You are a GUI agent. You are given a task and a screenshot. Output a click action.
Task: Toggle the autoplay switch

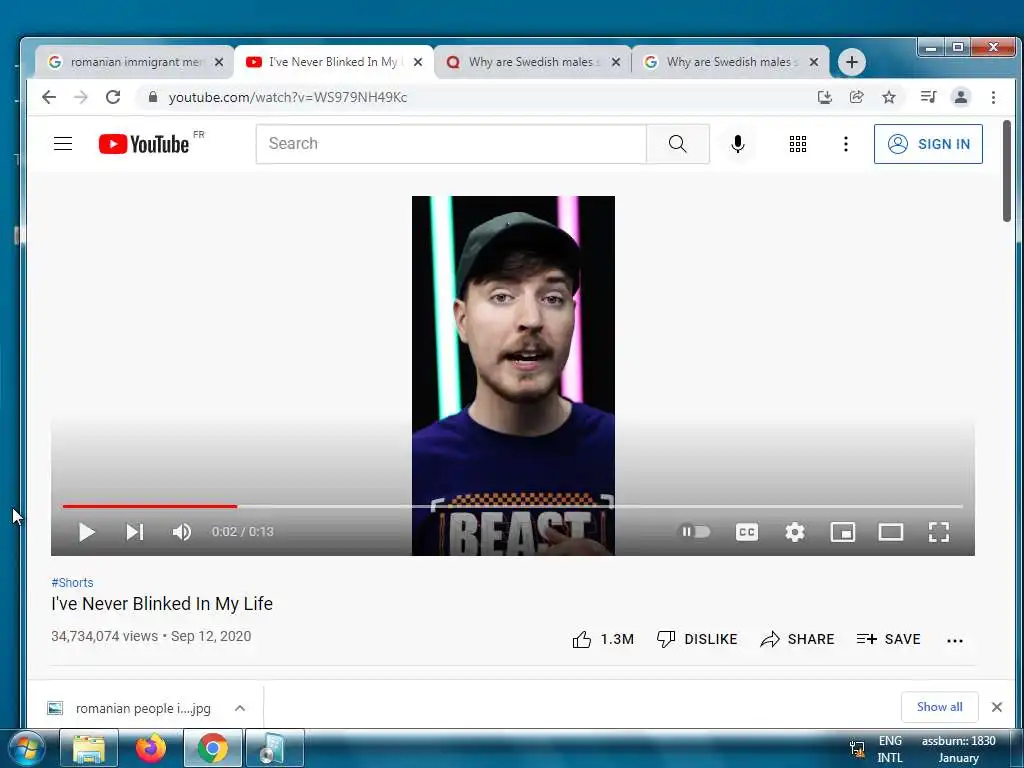tap(695, 532)
